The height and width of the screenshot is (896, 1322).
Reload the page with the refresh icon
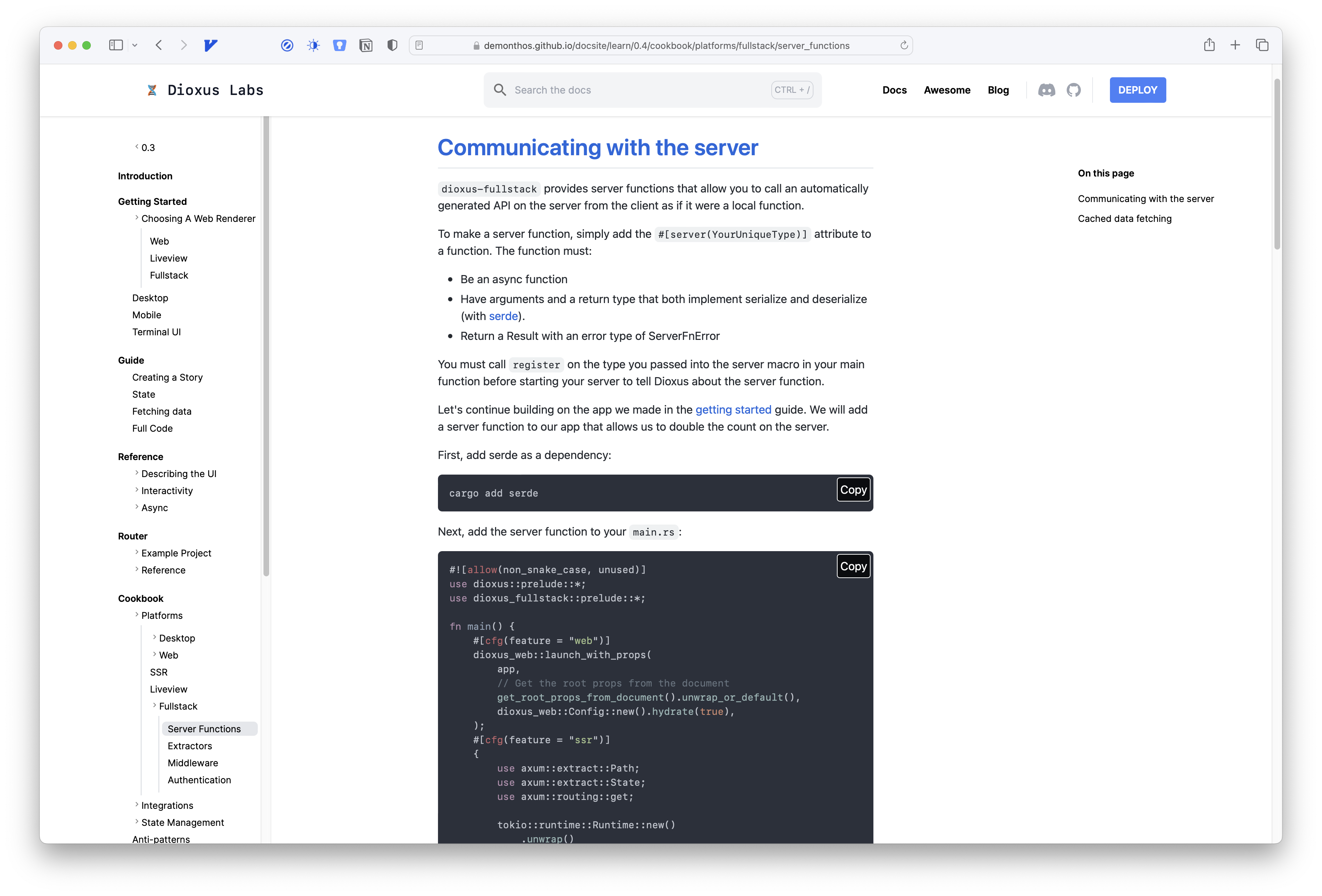pyautogui.click(x=904, y=45)
